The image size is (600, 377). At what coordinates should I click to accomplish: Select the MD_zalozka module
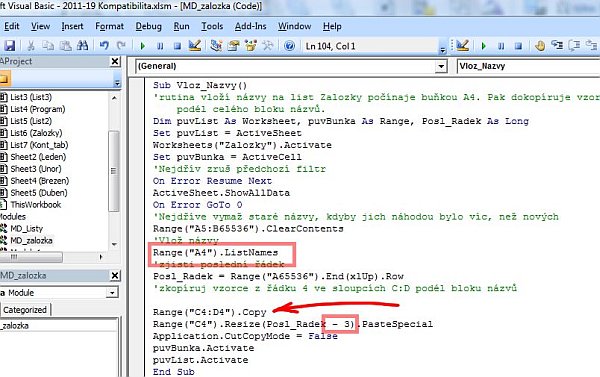pyautogui.click(x=31, y=241)
